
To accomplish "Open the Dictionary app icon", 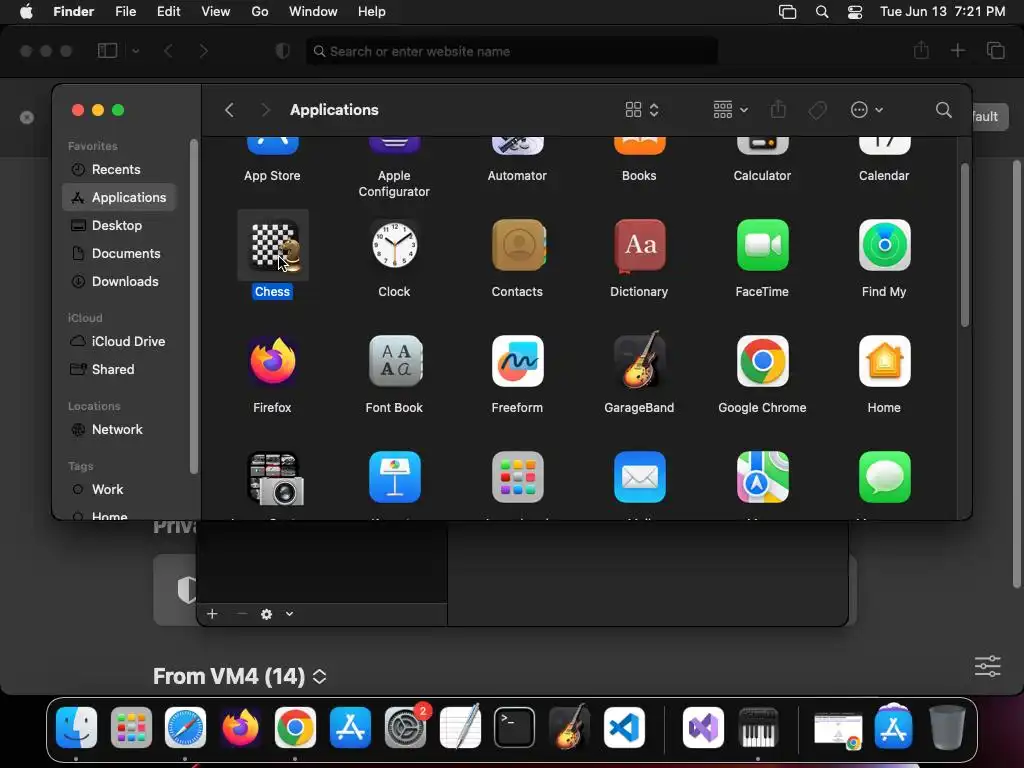I will click(x=639, y=246).
